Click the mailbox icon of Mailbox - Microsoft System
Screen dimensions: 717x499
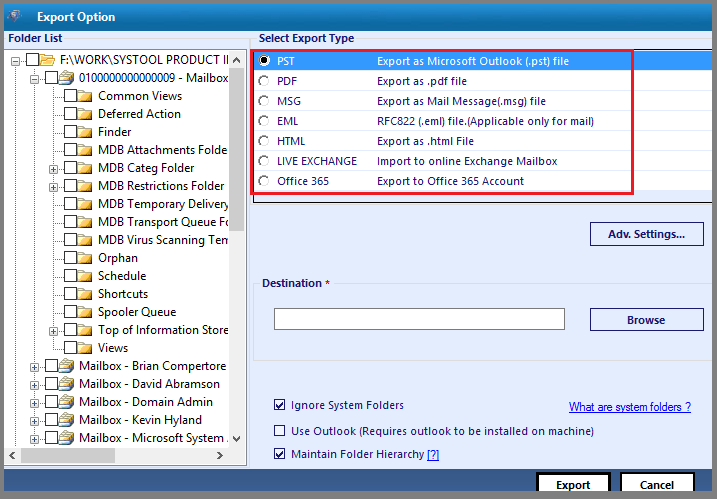[x=67, y=438]
